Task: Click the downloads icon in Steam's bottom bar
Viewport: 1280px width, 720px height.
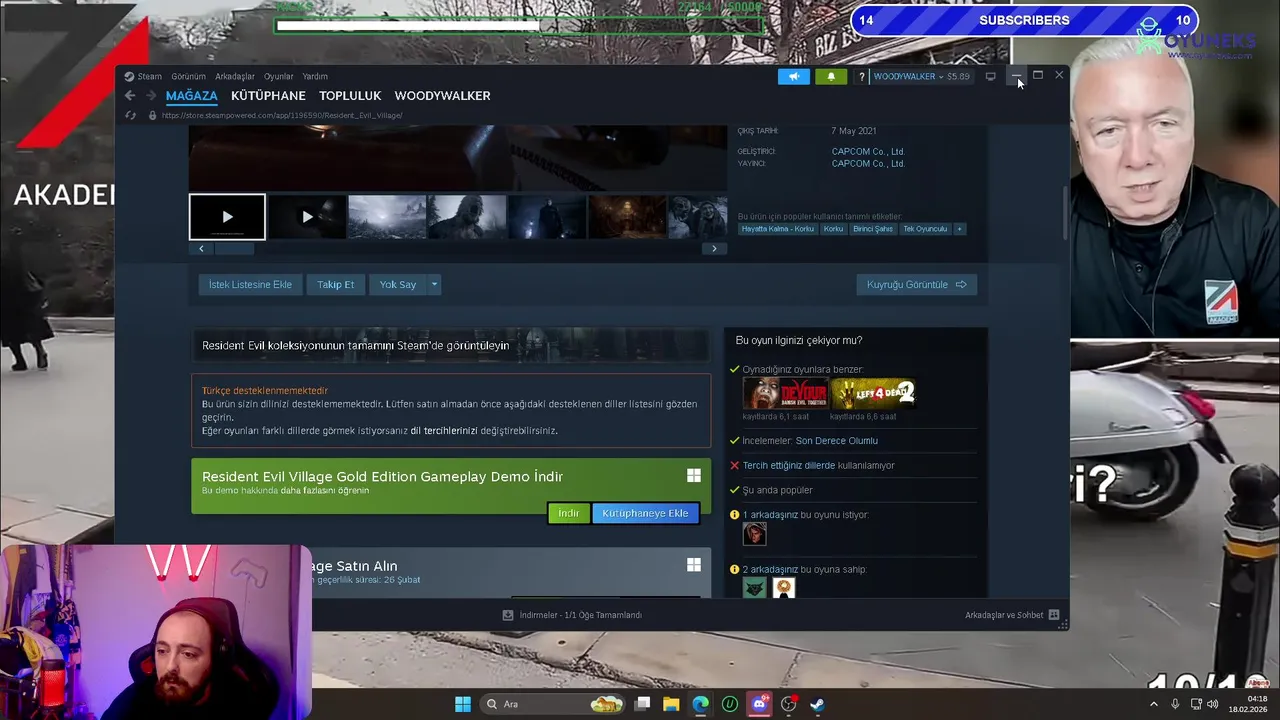Action: tap(508, 615)
